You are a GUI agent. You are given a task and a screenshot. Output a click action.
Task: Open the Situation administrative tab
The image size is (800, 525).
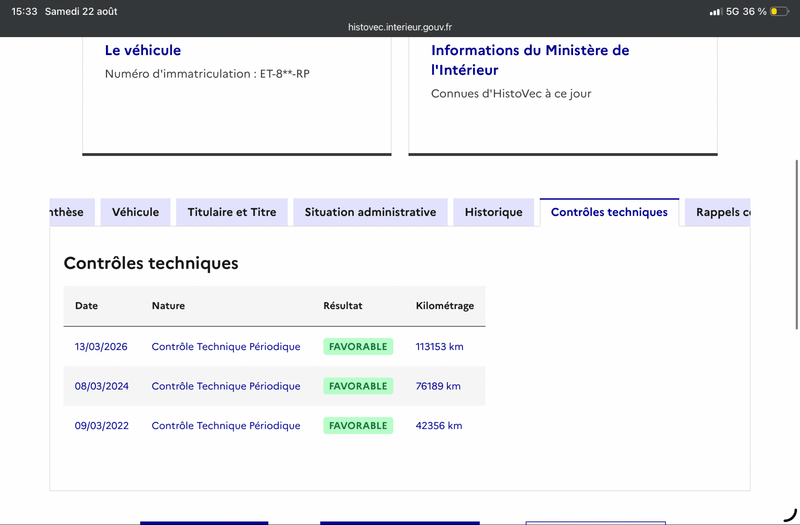[x=370, y=212]
